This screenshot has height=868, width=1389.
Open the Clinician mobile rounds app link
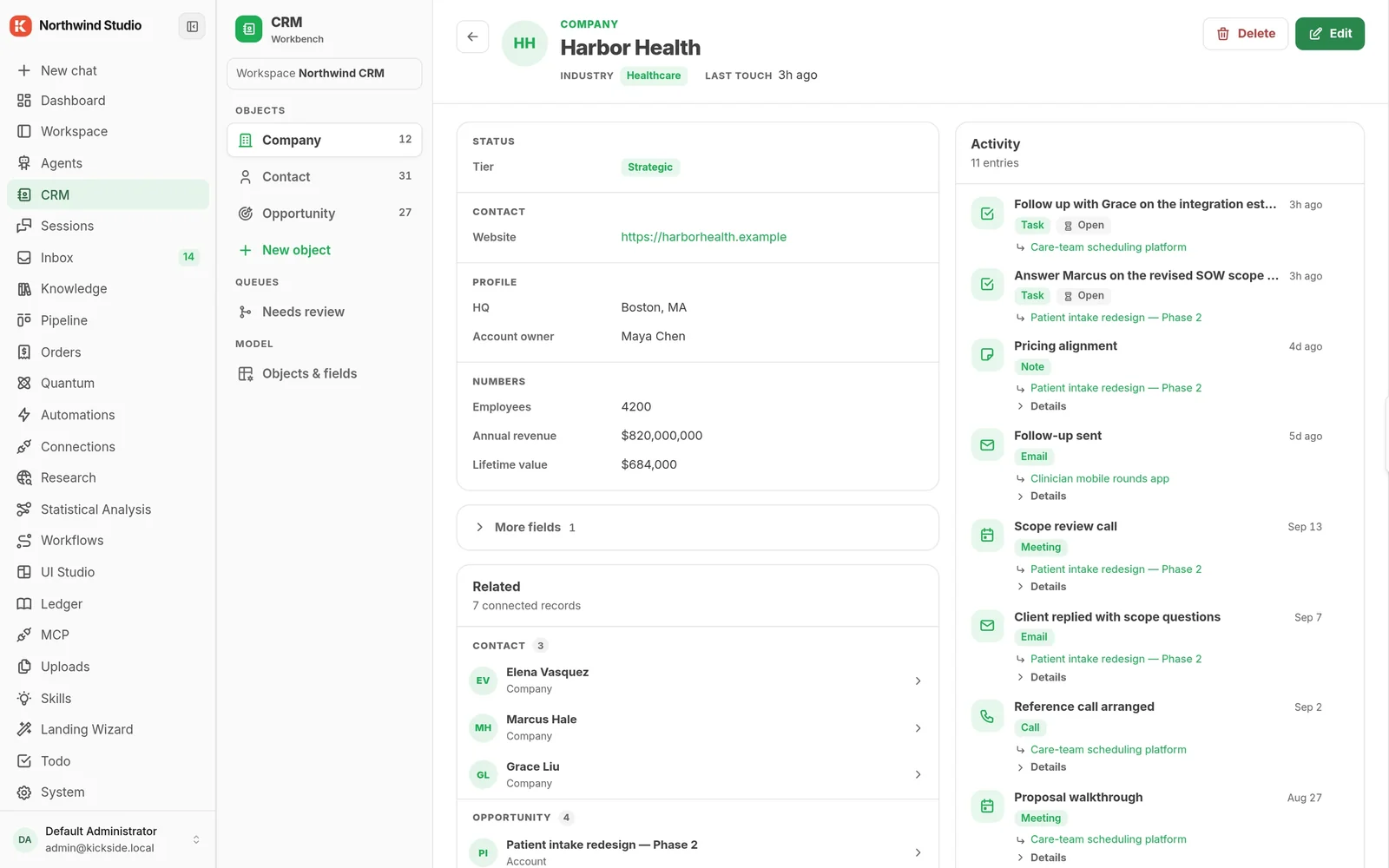1099,479
